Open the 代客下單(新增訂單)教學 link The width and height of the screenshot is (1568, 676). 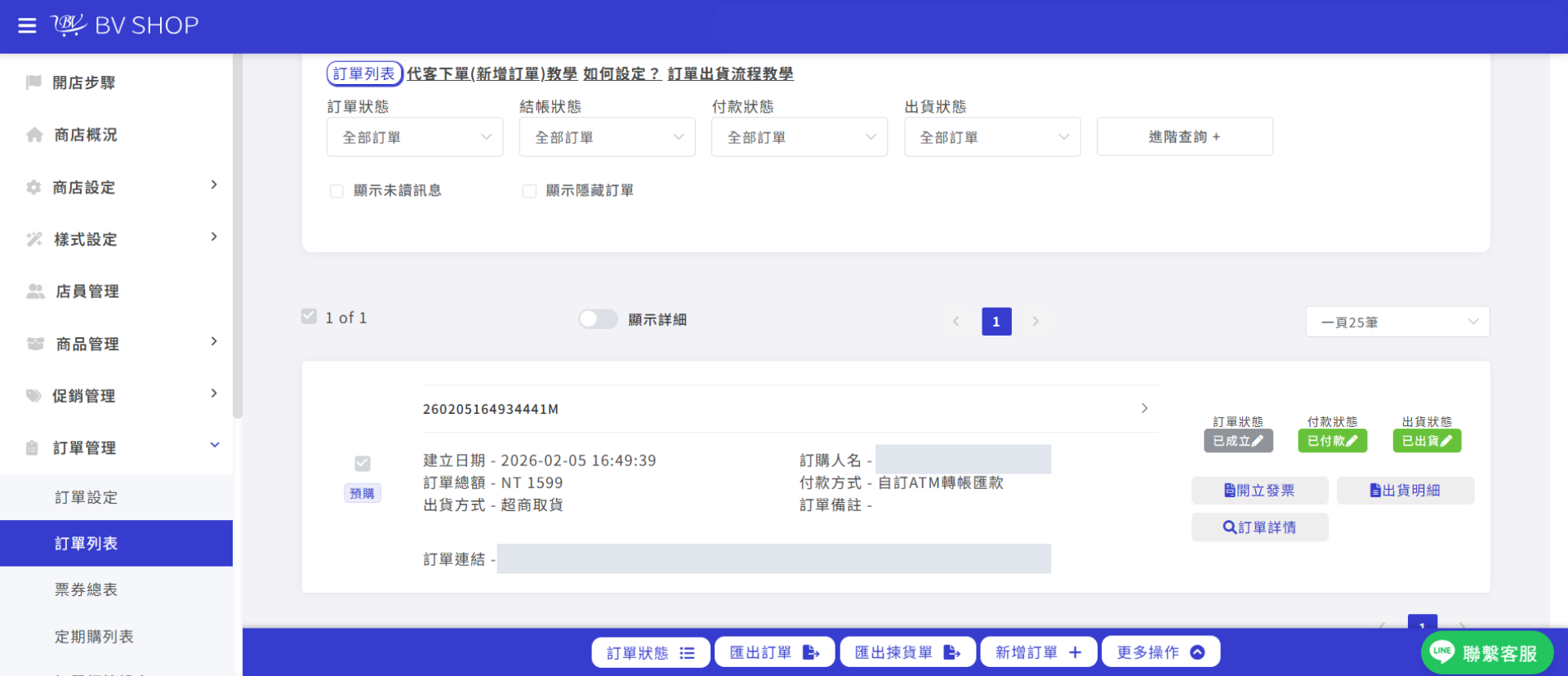[x=492, y=74]
